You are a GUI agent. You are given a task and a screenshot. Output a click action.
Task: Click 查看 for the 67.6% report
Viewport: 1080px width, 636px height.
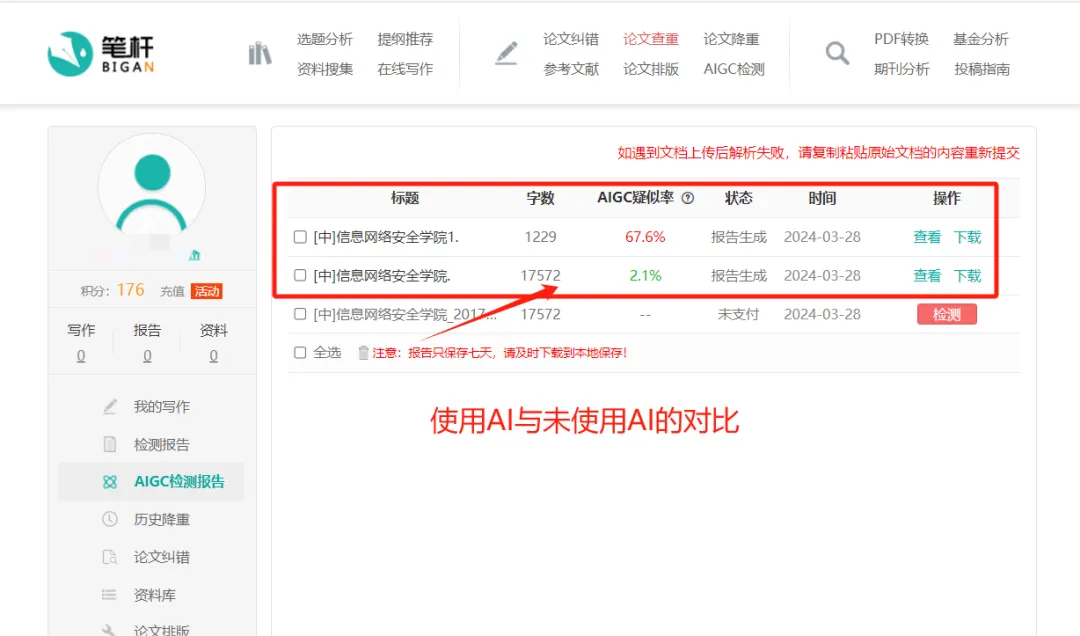pos(927,237)
